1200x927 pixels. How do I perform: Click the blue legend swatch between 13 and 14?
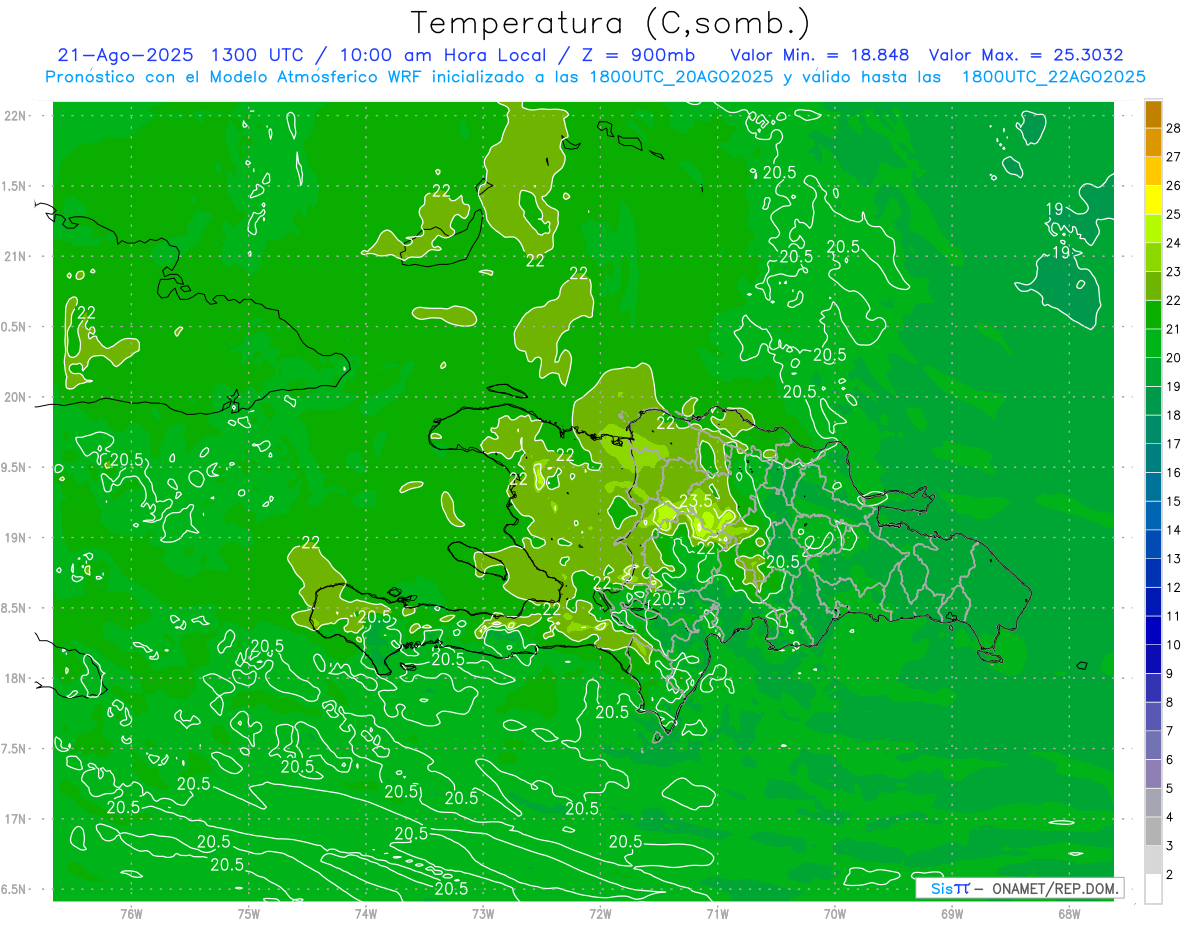pyautogui.click(x=1153, y=545)
